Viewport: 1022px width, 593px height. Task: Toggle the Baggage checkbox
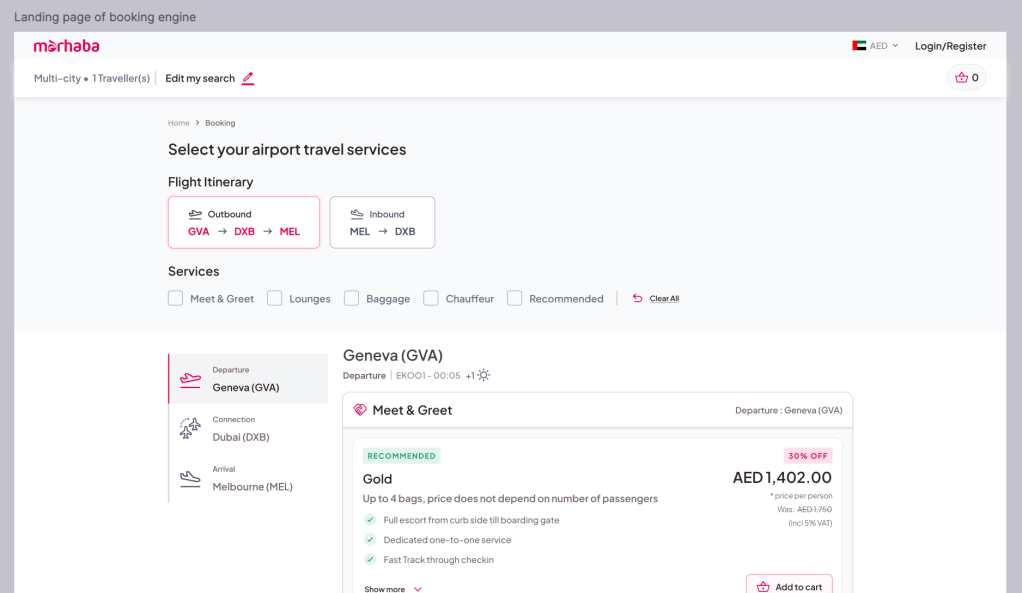pos(352,299)
